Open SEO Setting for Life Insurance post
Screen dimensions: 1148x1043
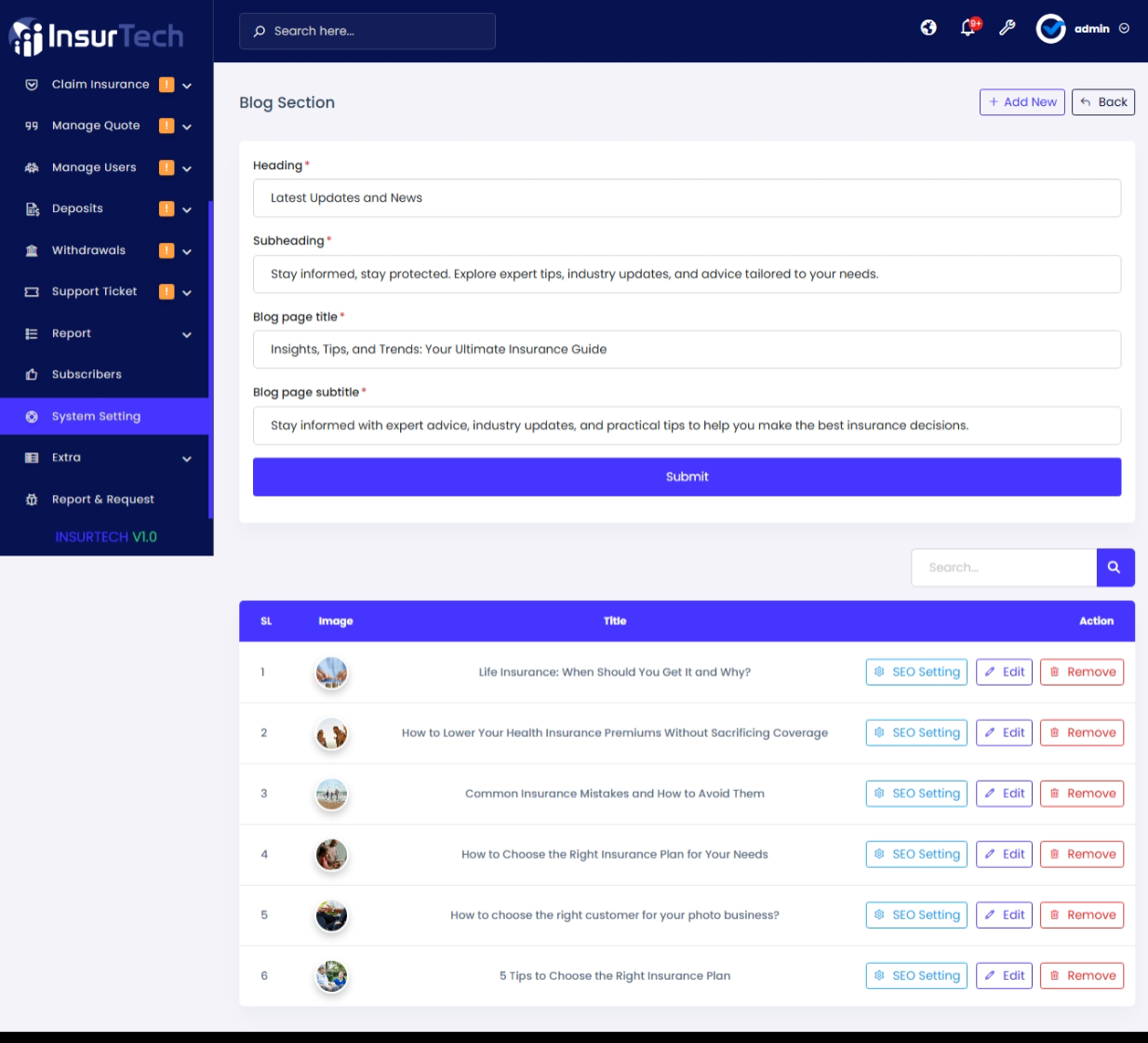pos(916,672)
